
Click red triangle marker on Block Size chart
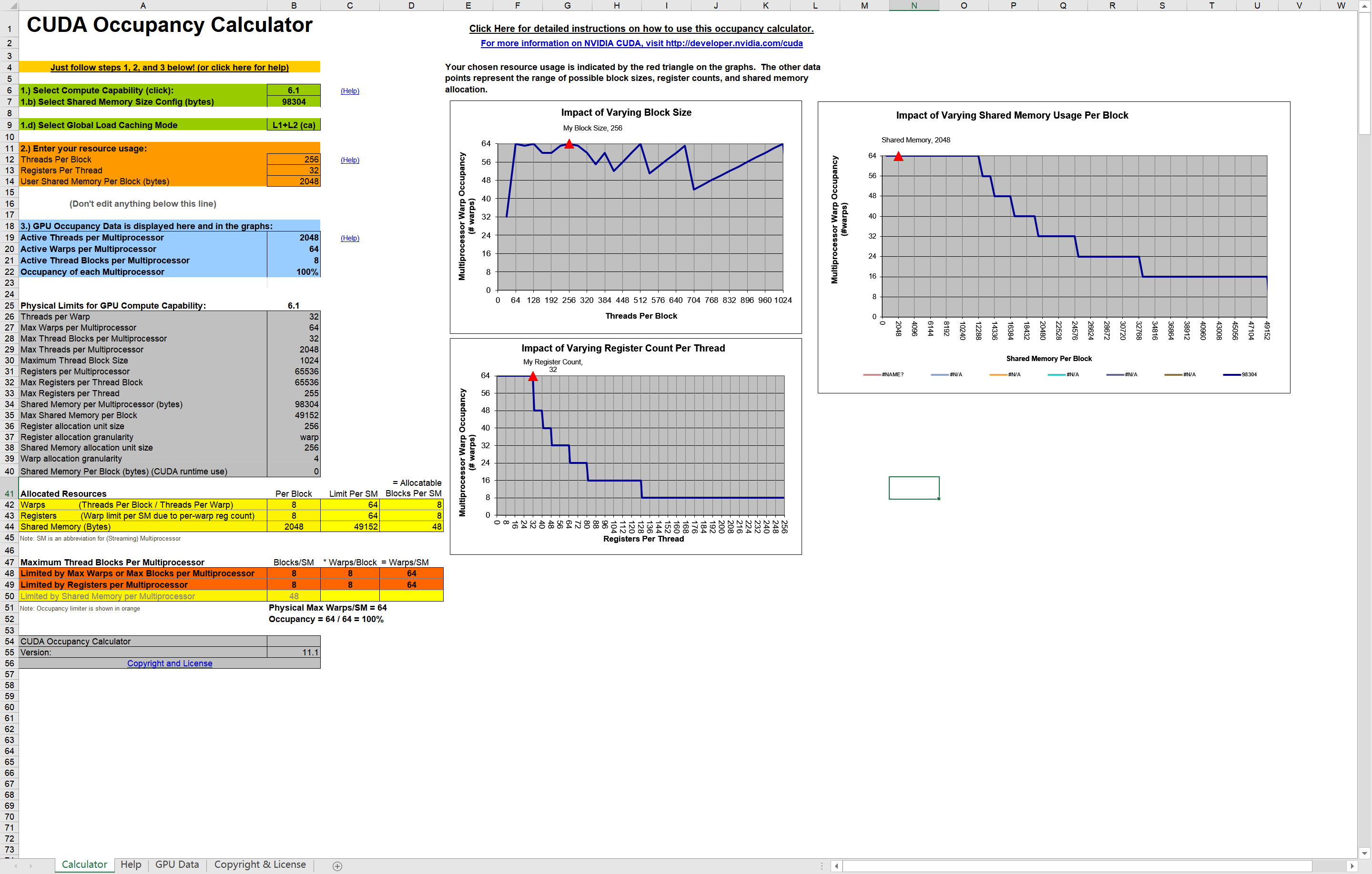(569, 143)
